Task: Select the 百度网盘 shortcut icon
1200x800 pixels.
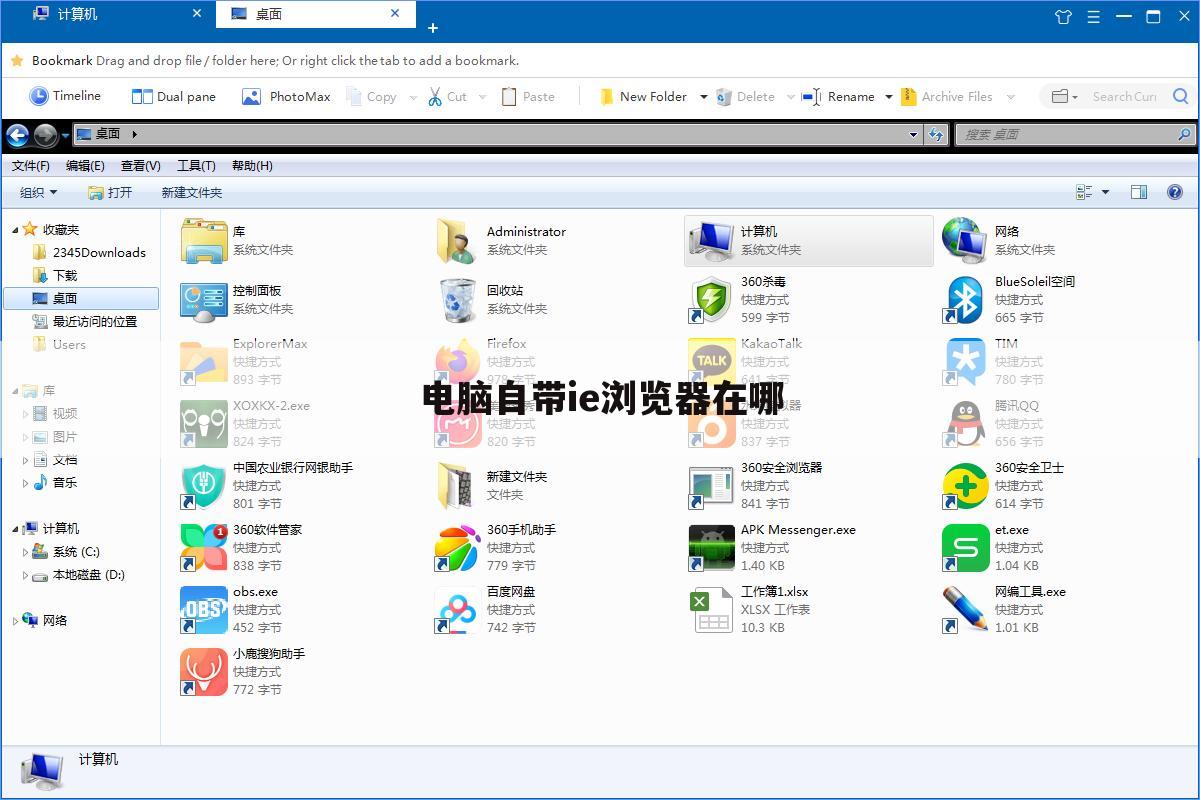Action: point(458,610)
